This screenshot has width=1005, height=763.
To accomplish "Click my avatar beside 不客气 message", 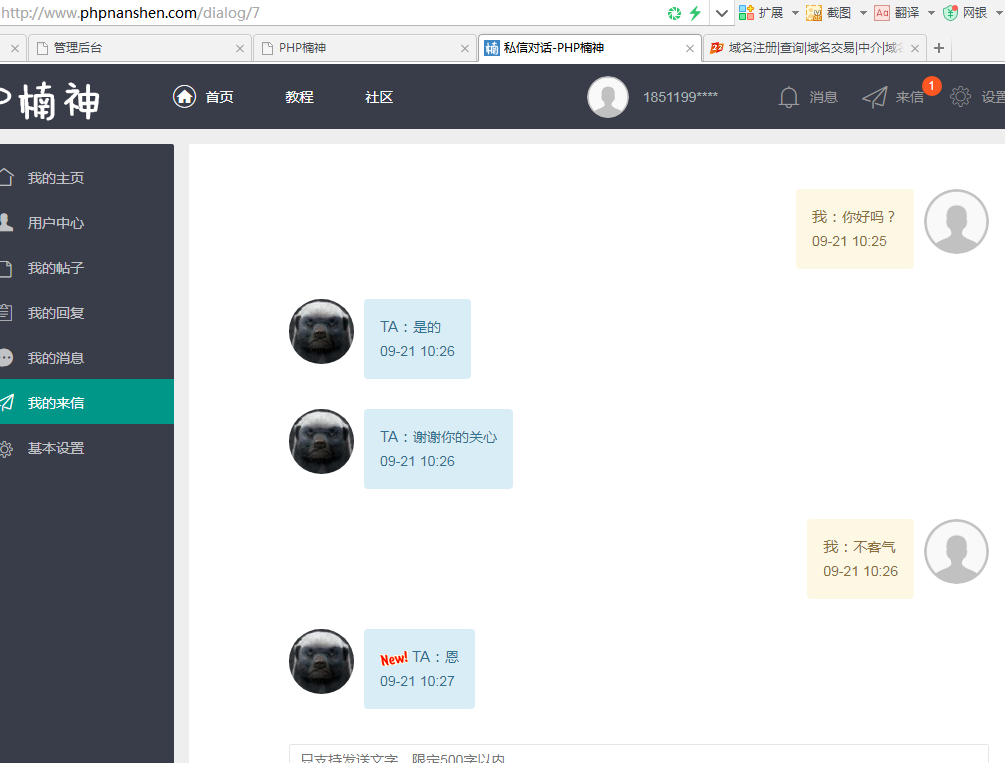I will tap(956, 551).
